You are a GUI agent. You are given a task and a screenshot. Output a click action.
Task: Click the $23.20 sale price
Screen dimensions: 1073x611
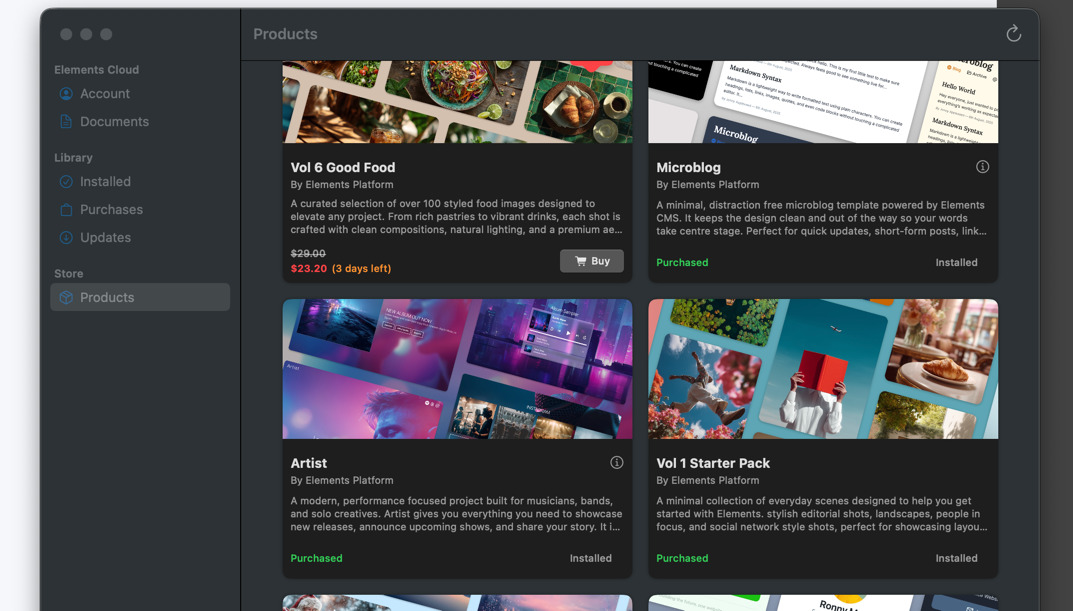pos(309,268)
